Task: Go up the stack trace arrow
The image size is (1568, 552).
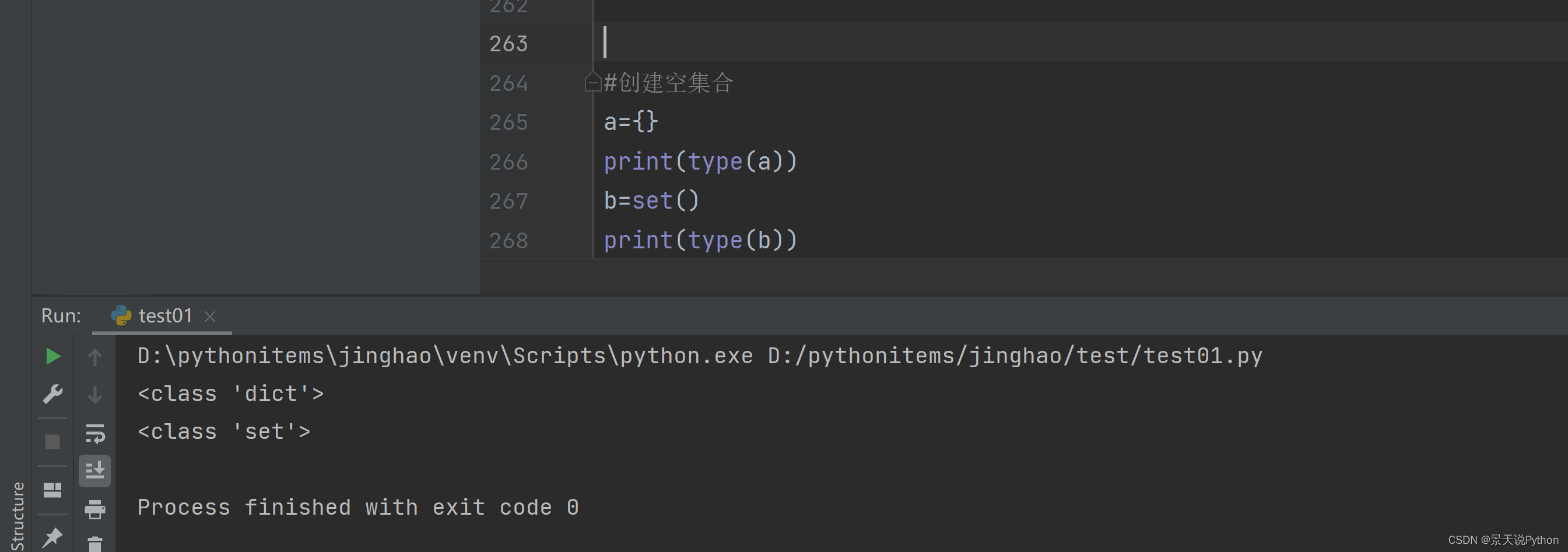Action: pos(94,357)
